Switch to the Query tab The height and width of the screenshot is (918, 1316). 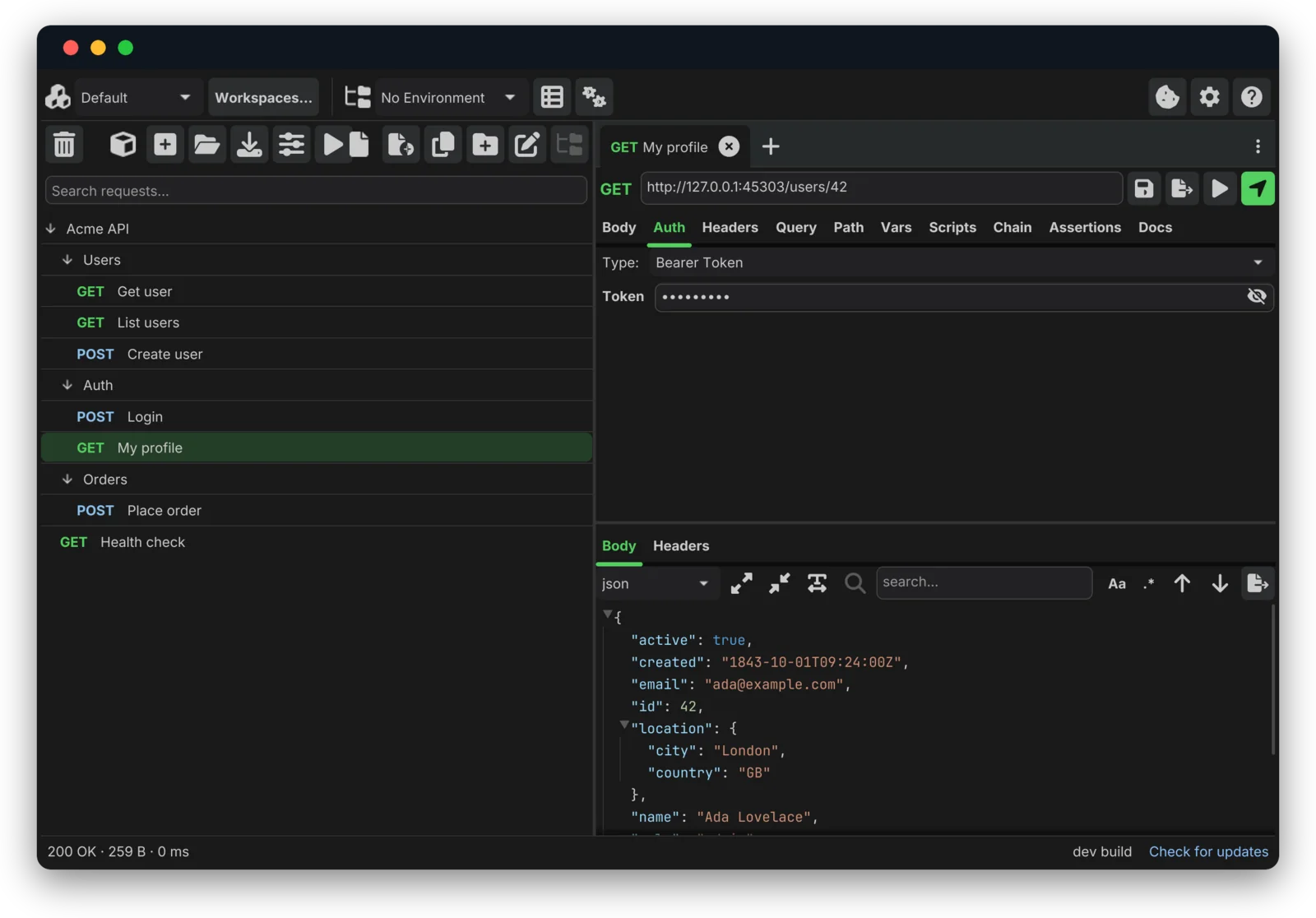click(x=795, y=227)
